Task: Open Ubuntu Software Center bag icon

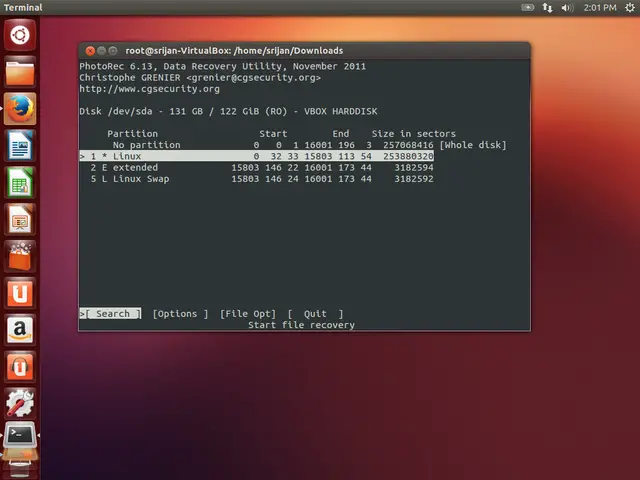Action: coord(20,256)
